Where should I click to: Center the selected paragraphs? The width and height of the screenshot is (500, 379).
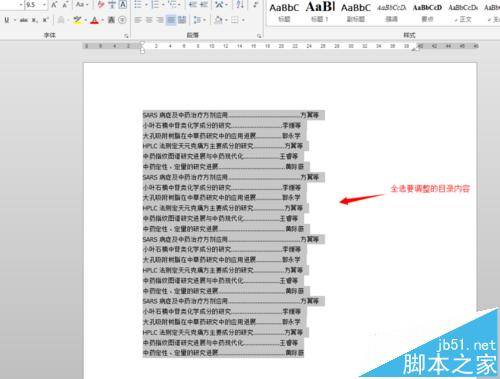point(149,20)
